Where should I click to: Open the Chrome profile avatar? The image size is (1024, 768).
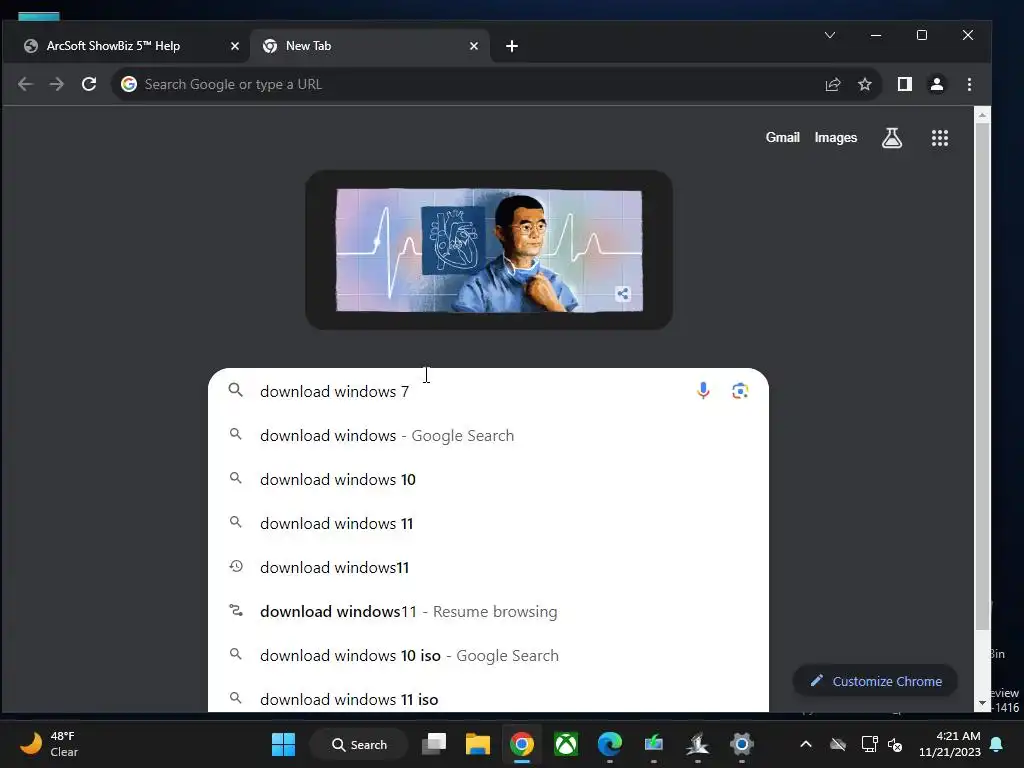(936, 84)
